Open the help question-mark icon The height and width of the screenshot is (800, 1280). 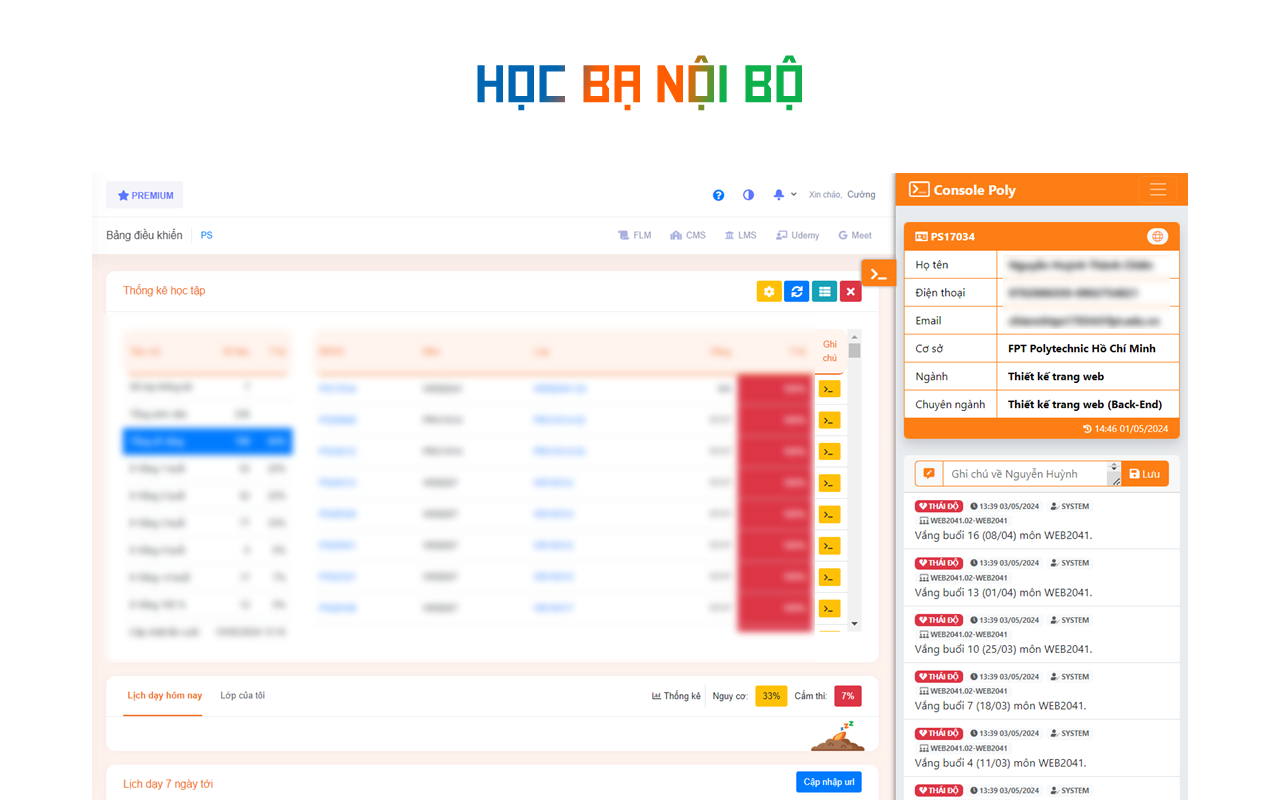coord(718,195)
